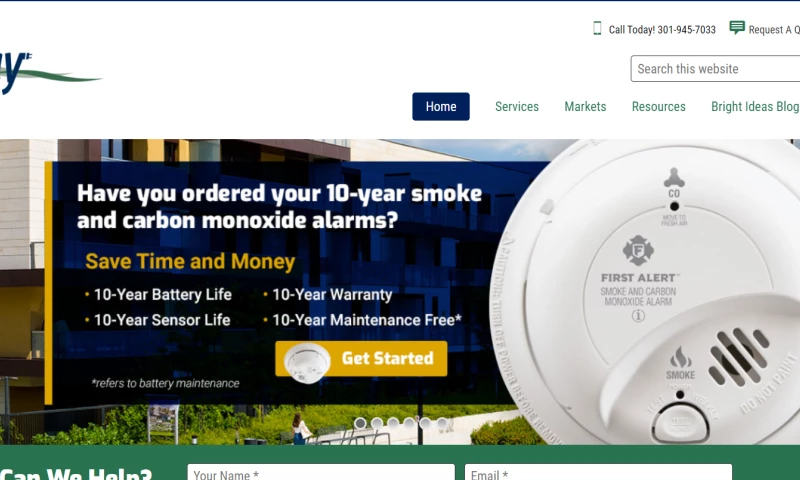Select the fifth carousel slide dot
This screenshot has width=800, height=480.
coord(426,423)
